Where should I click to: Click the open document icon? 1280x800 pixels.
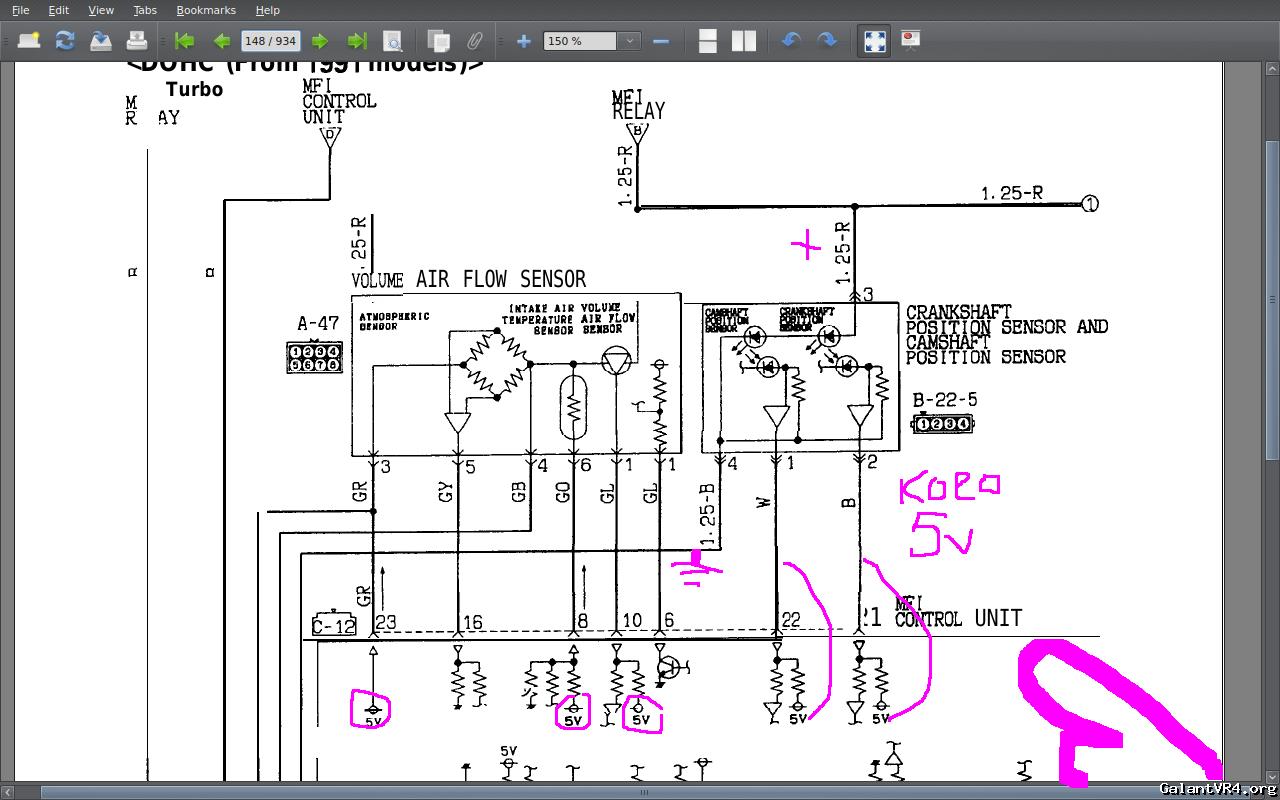pos(29,41)
